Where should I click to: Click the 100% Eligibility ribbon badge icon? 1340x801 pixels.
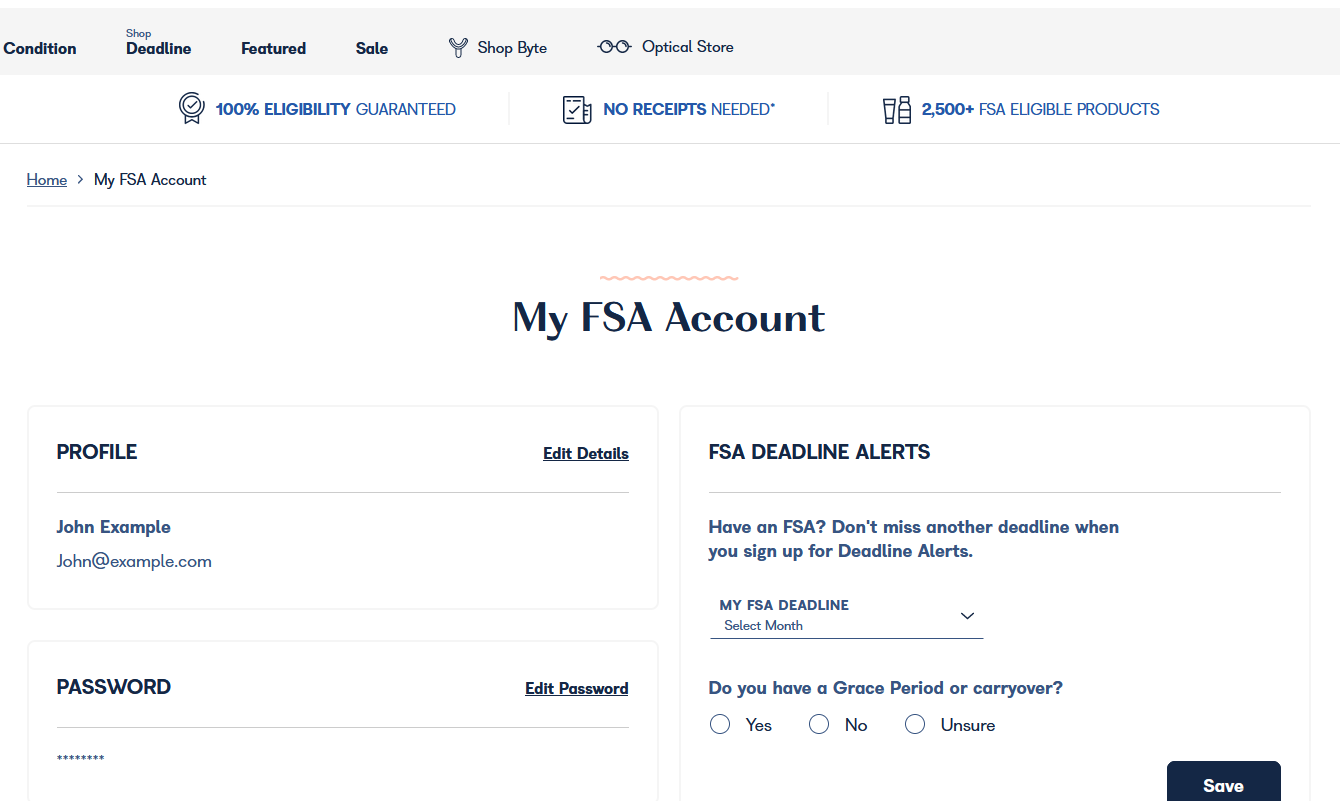(x=192, y=108)
